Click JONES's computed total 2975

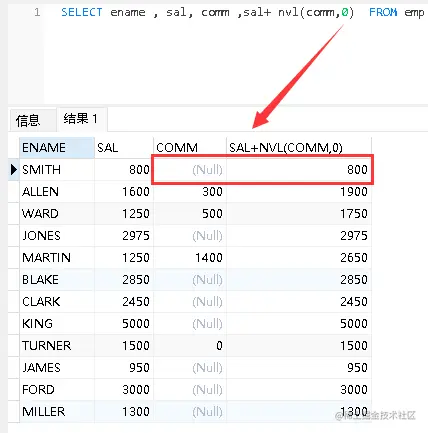point(354,236)
